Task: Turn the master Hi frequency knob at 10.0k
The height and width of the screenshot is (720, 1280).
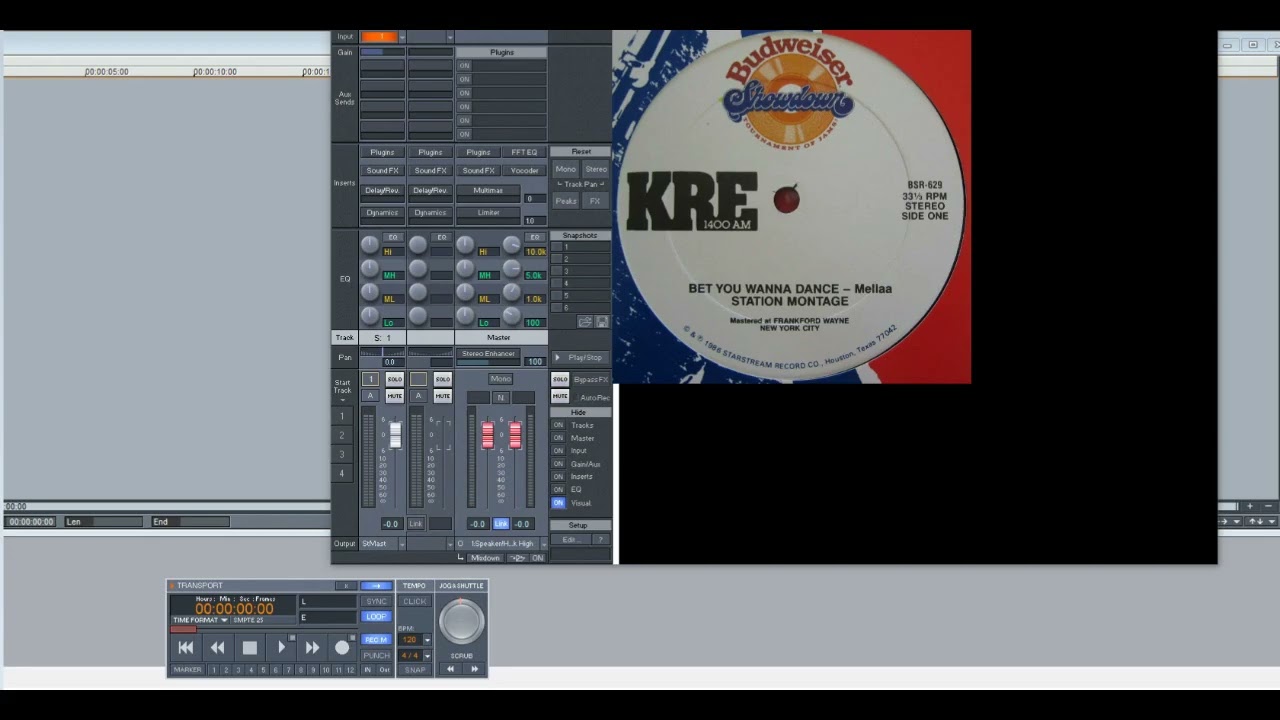Action: 511,245
